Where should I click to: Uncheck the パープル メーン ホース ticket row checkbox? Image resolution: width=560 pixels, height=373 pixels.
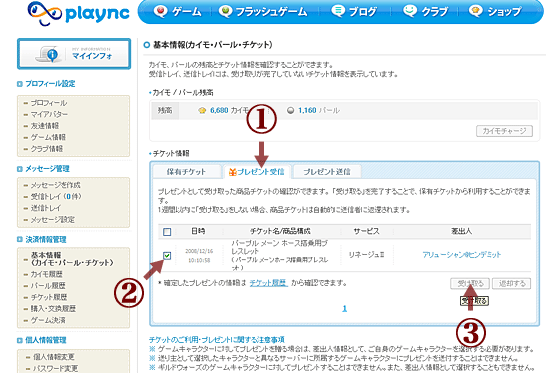(x=167, y=255)
